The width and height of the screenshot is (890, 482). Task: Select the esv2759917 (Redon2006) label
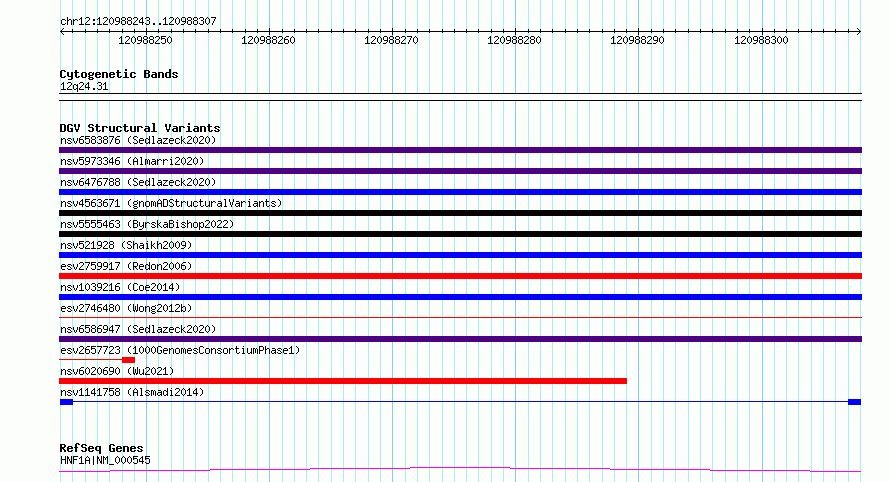[x=126, y=266]
